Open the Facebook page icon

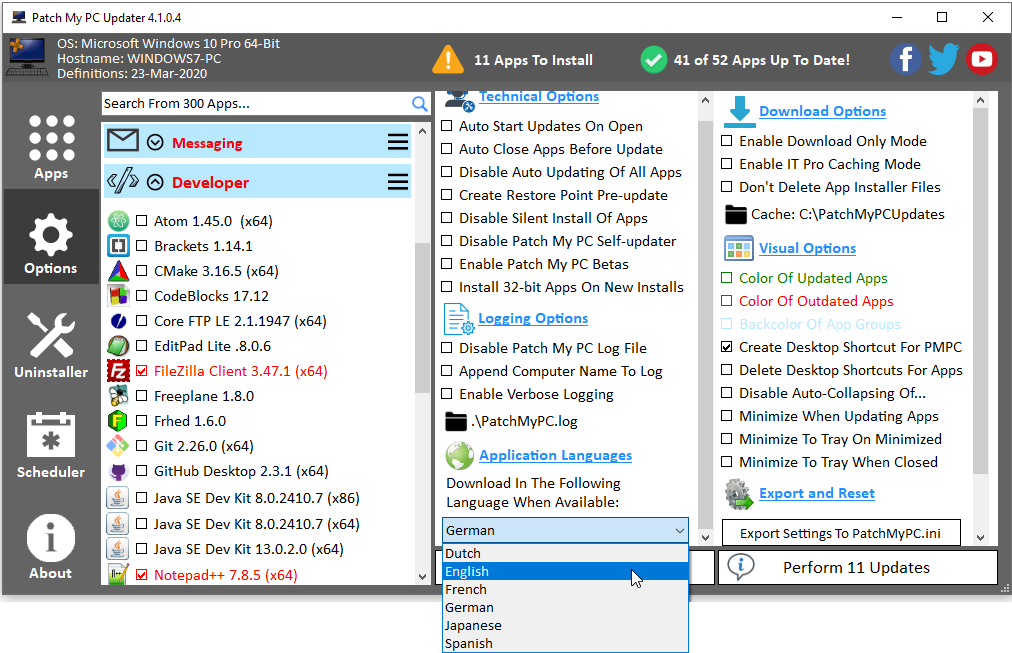[905, 59]
